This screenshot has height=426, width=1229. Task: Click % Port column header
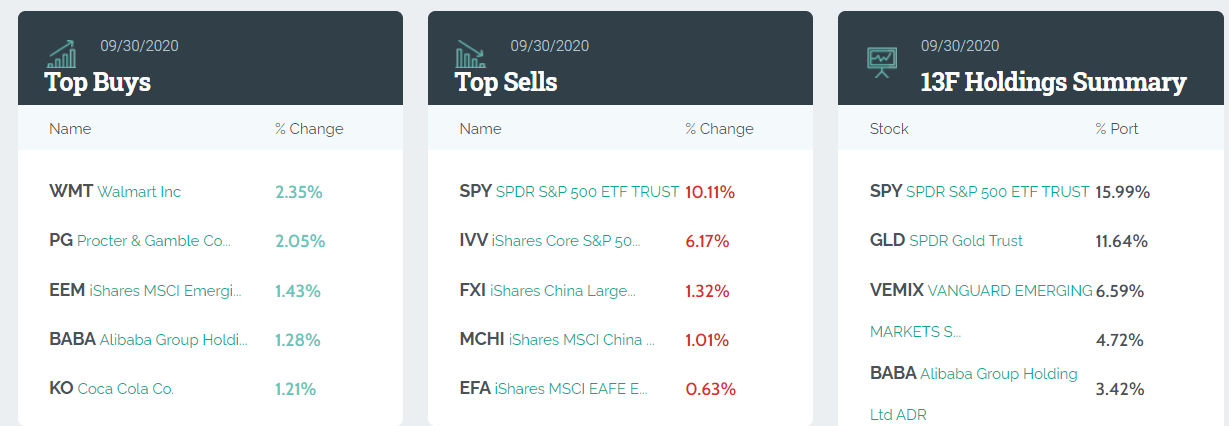click(x=1117, y=129)
